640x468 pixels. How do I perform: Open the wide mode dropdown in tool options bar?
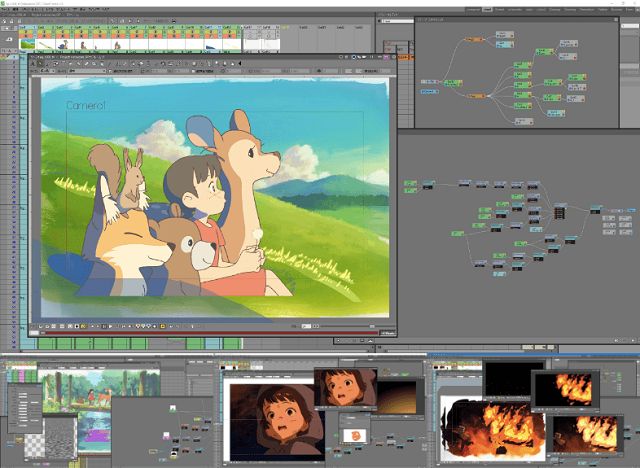point(87,71)
